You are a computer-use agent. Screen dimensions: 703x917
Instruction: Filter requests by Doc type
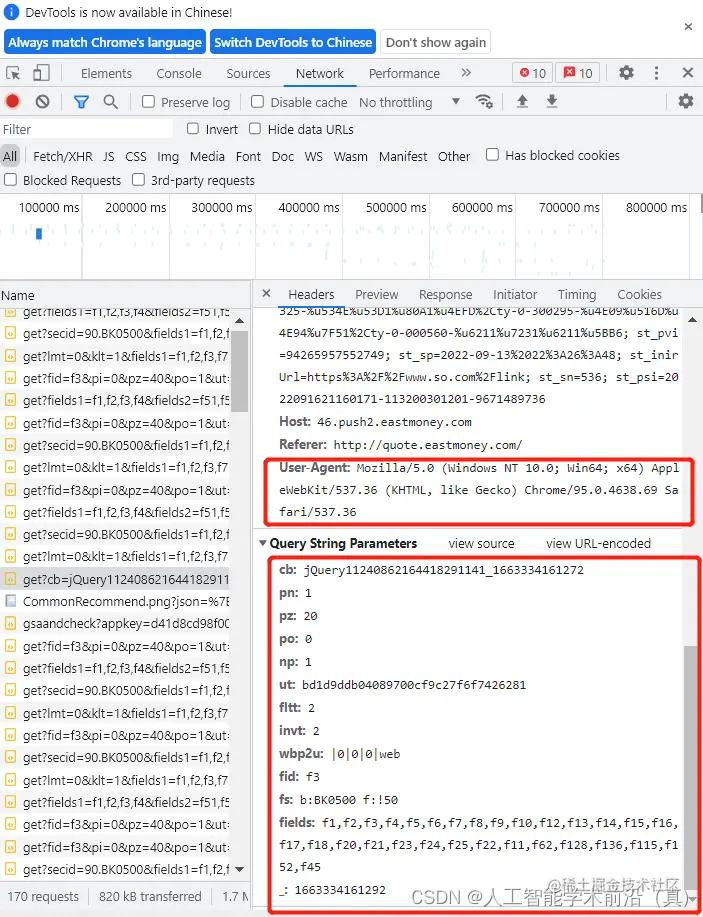(x=283, y=156)
